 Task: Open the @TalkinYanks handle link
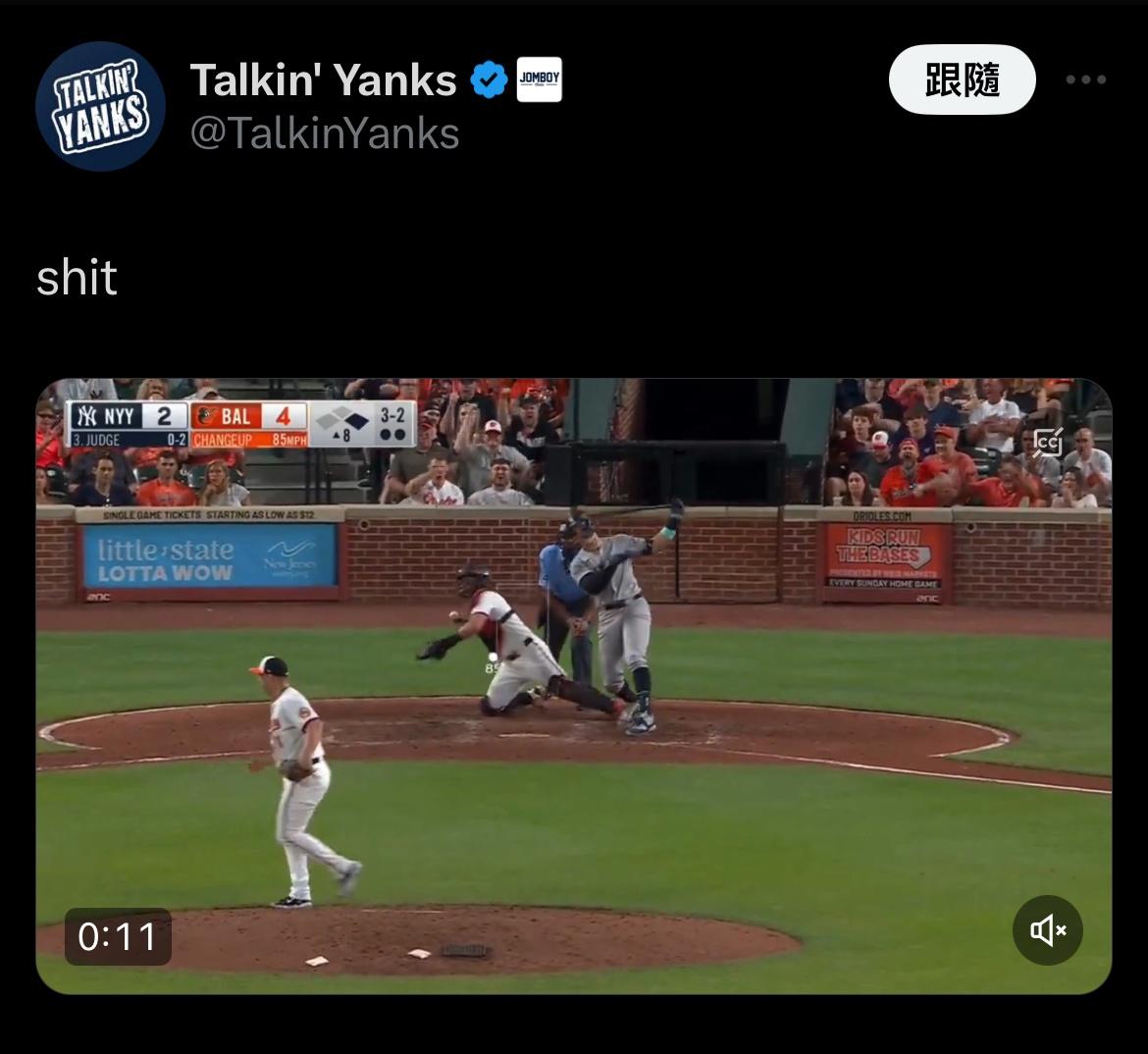click(325, 133)
